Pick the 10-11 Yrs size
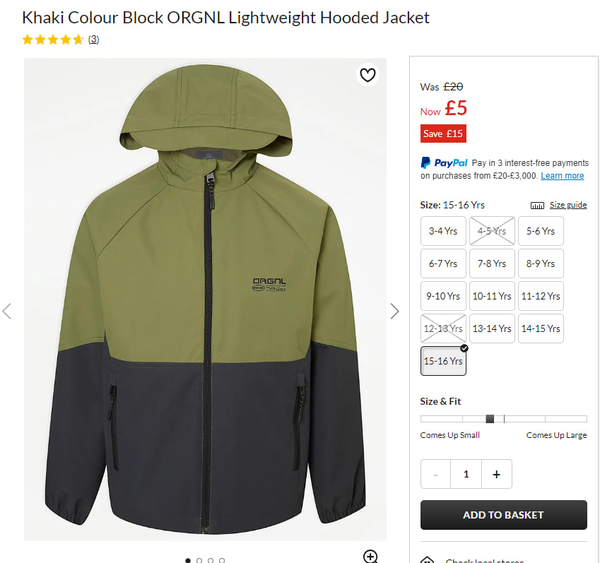The height and width of the screenshot is (563, 600). [492, 296]
